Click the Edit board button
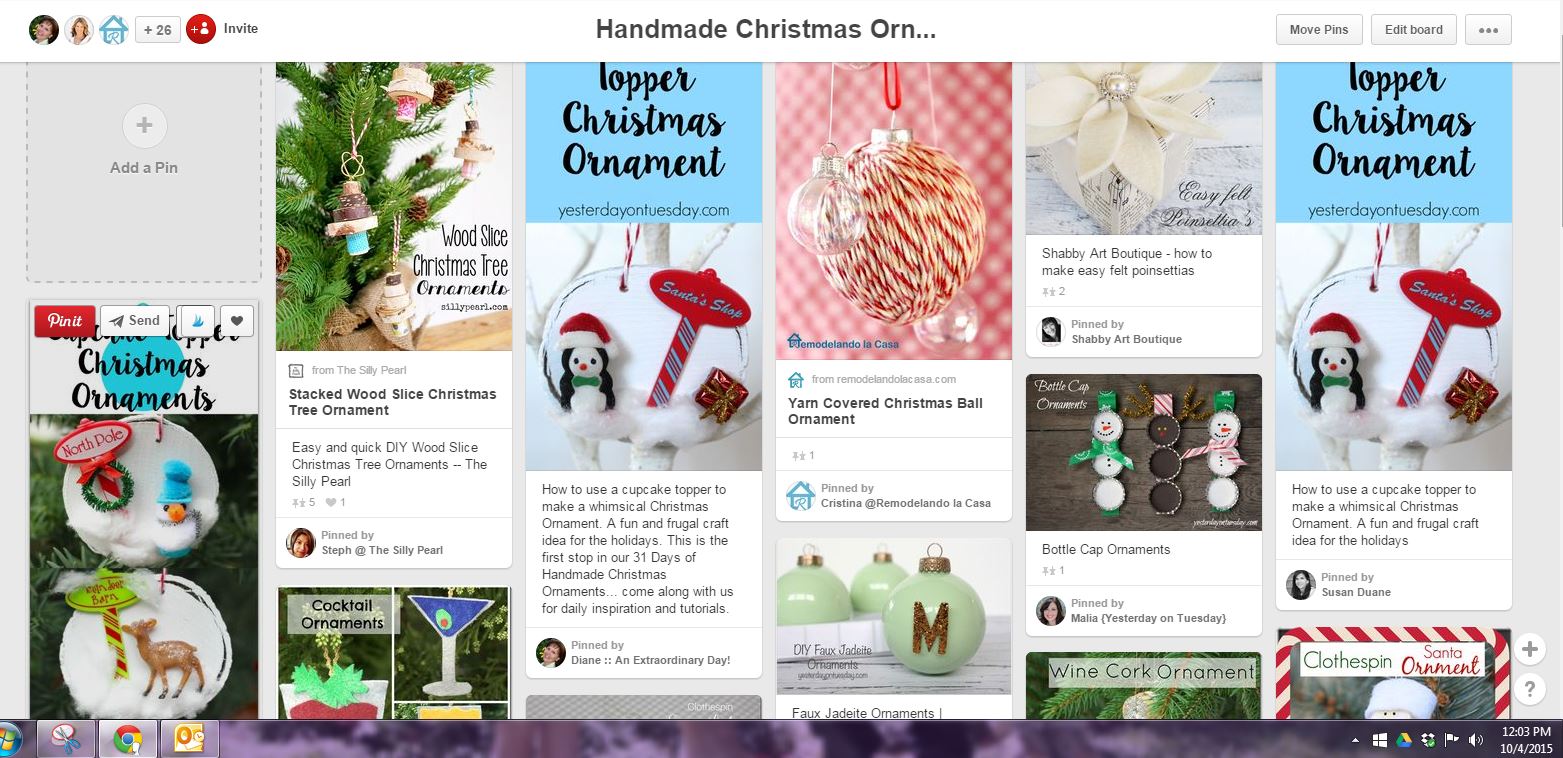The width and height of the screenshot is (1563, 758). click(1413, 29)
